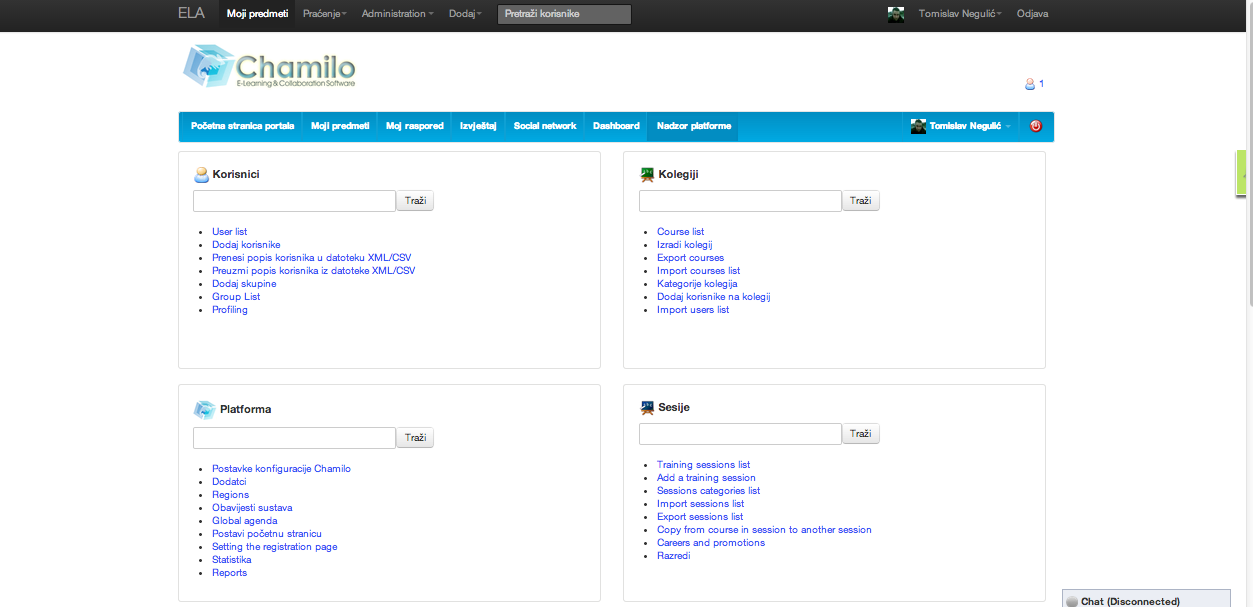1253x607 pixels.
Task: Click the top bar user avatar
Action: [x=896, y=14]
